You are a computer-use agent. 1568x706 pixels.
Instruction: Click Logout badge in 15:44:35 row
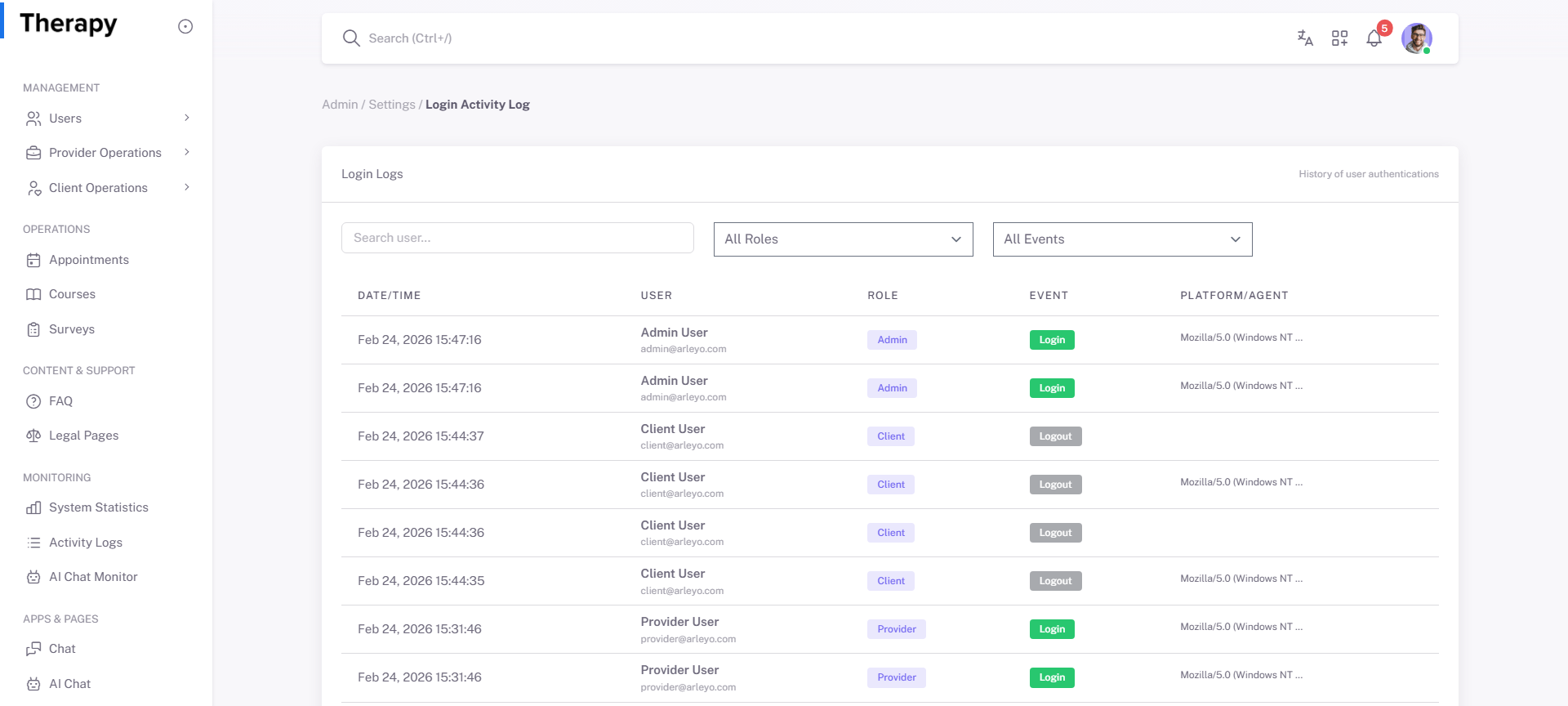click(x=1055, y=581)
